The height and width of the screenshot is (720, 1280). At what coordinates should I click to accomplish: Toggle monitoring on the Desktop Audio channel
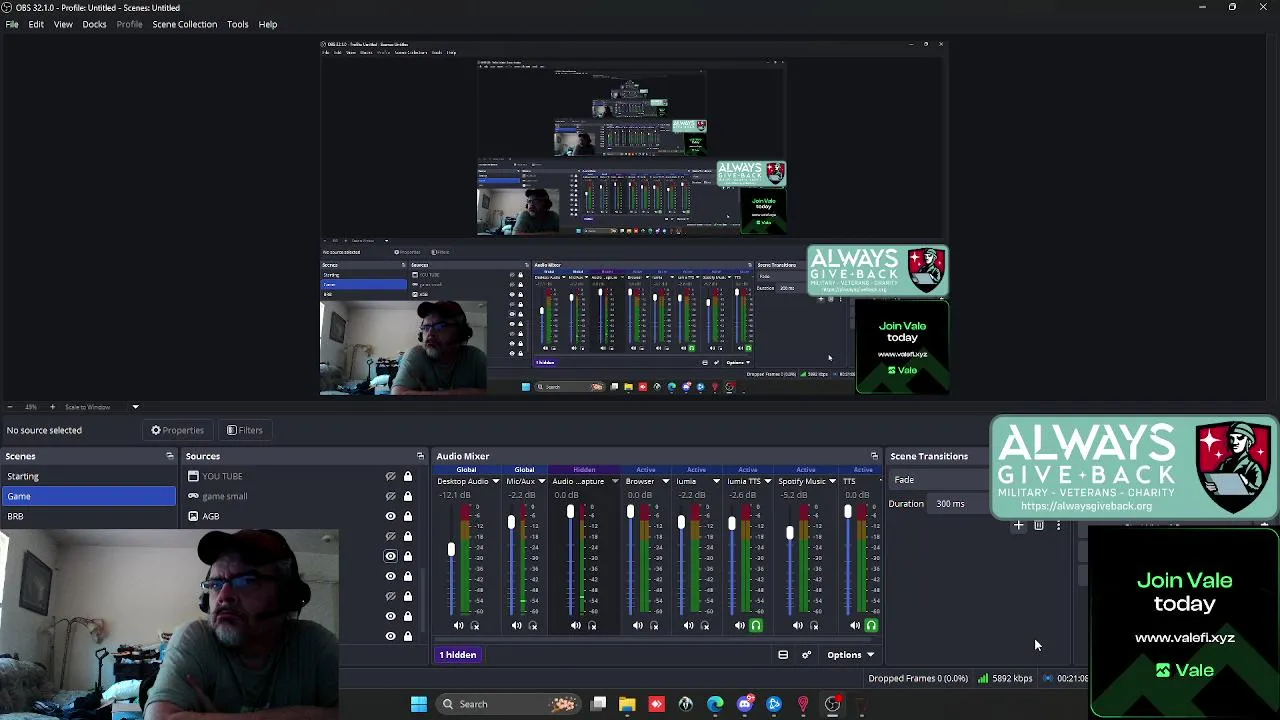click(475, 626)
